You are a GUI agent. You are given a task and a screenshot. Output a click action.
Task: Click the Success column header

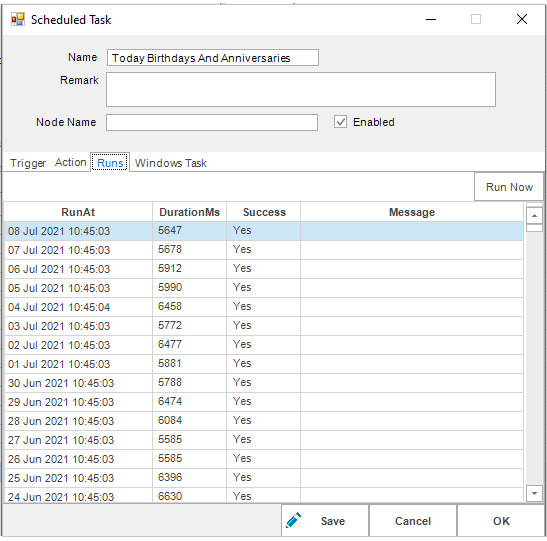(264, 212)
